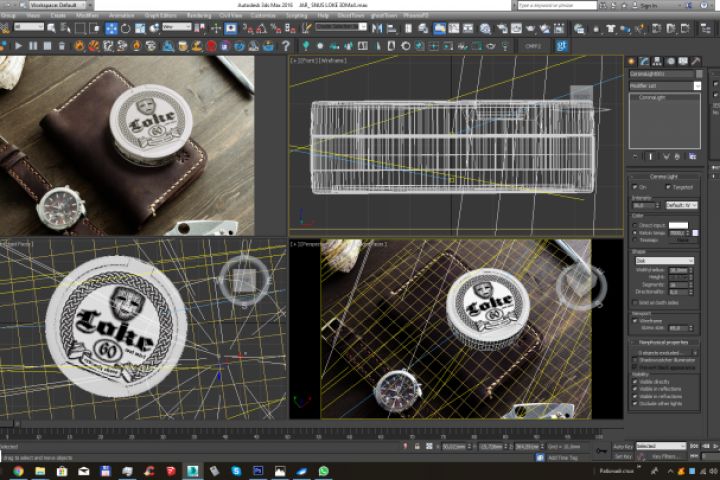Expand the Modifier List dropdown
This screenshot has height=480, width=720.
tap(664, 86)
